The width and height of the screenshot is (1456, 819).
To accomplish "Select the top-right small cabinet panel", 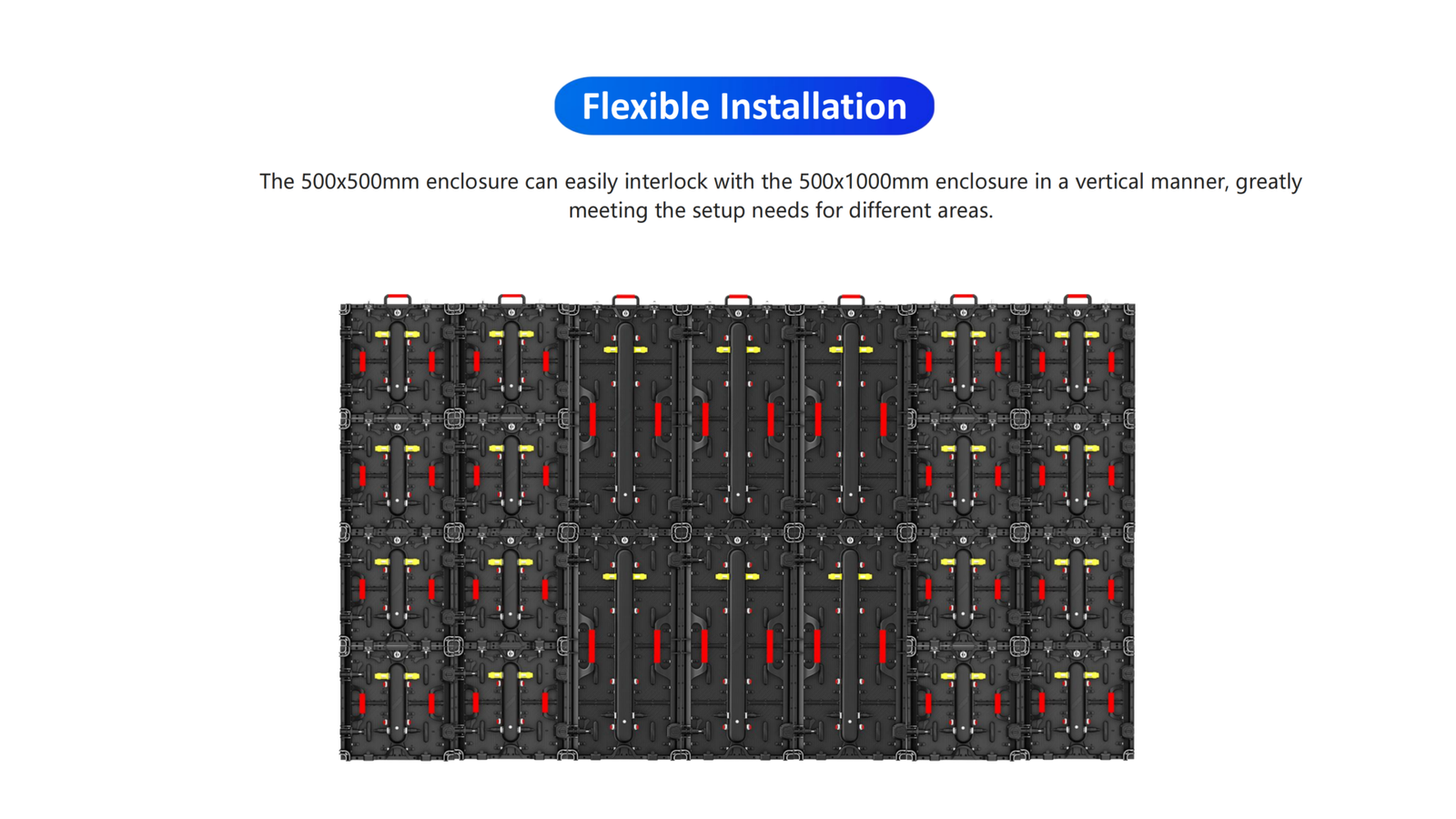I will click(x=1077, y=361).
